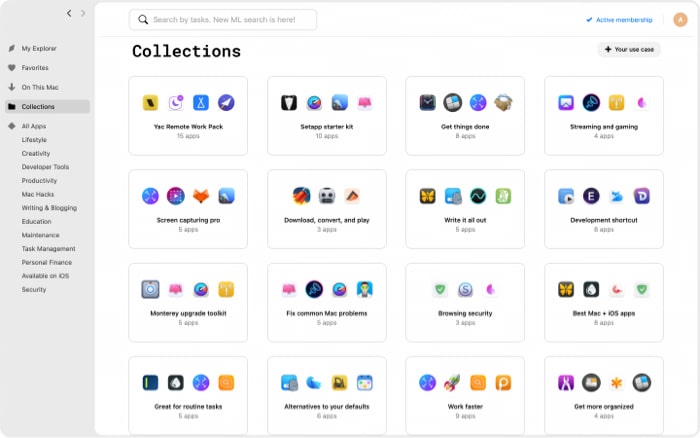Click the search magnifier icon
The width and height of the screenshot is (700, 438).
(x=143, y=20)
